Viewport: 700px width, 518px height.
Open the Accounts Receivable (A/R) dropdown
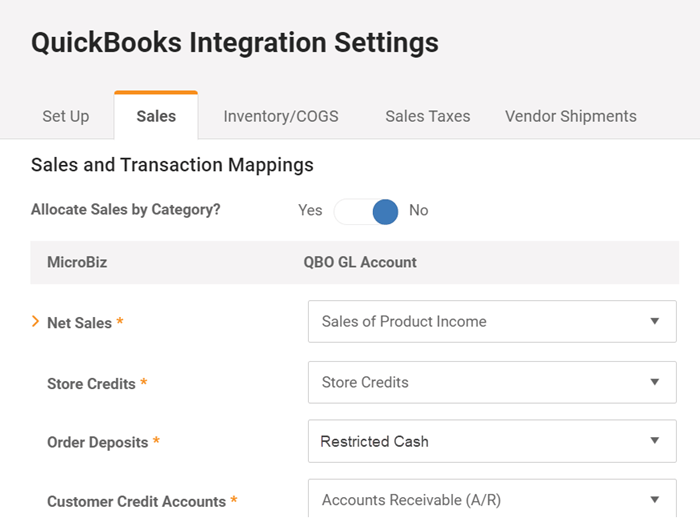point(492,499)
